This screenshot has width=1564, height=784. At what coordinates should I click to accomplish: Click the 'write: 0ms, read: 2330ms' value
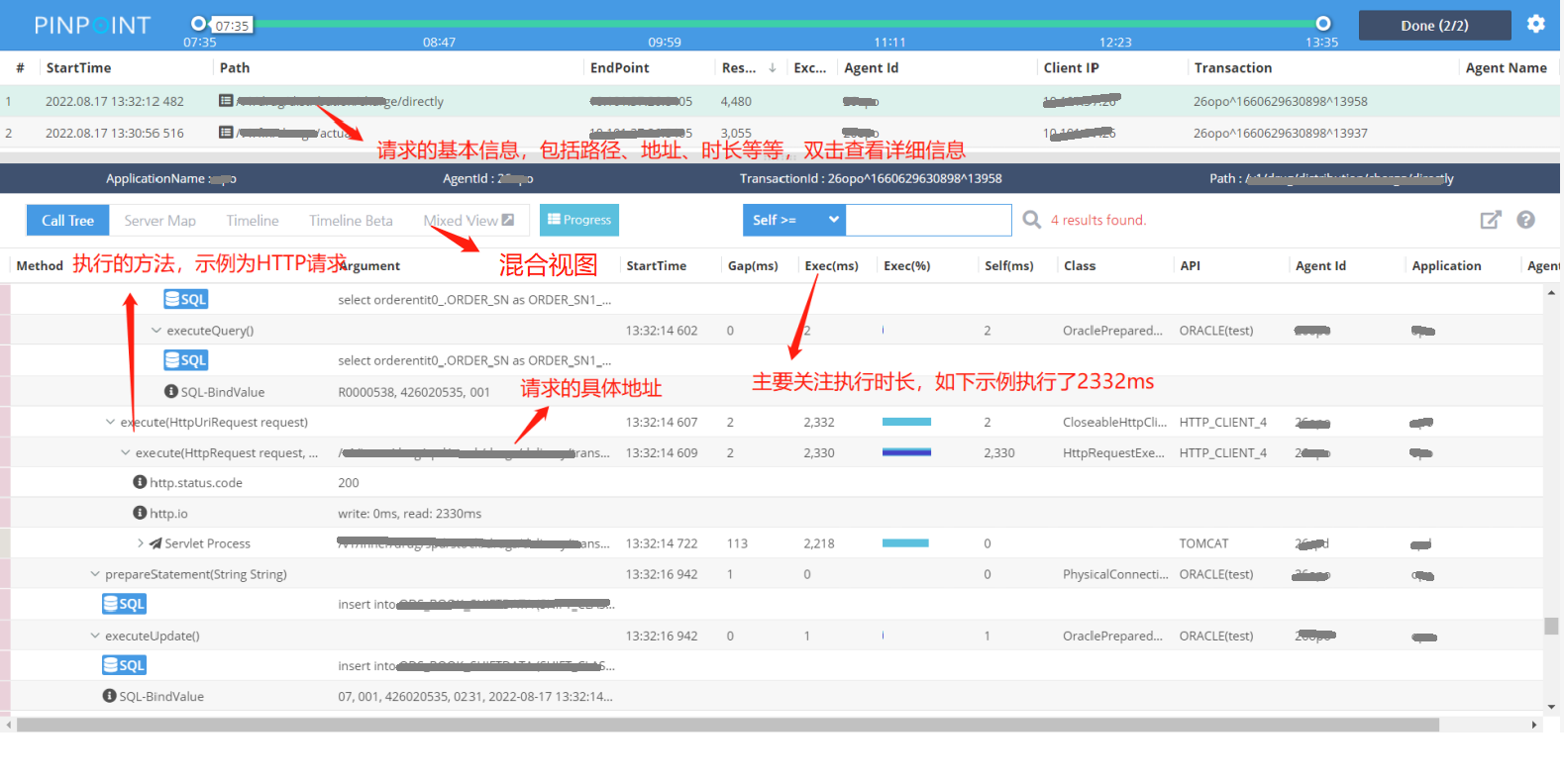point(409,514)
